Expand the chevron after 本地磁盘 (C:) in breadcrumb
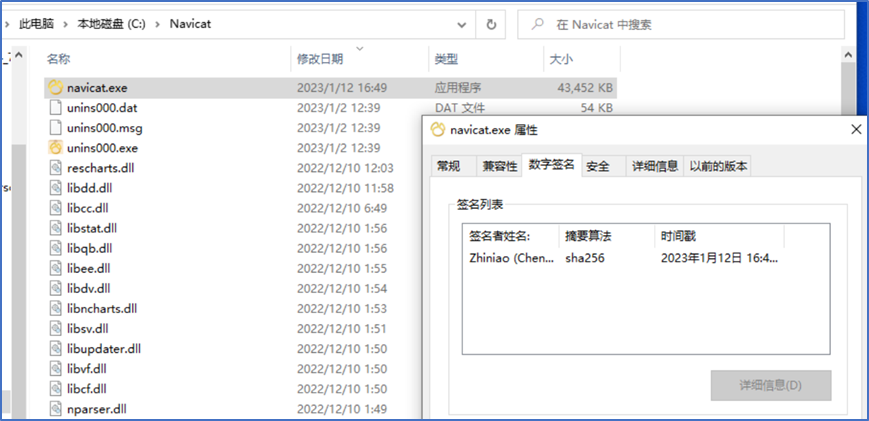The image size is (869, 421). click(158, 24)
